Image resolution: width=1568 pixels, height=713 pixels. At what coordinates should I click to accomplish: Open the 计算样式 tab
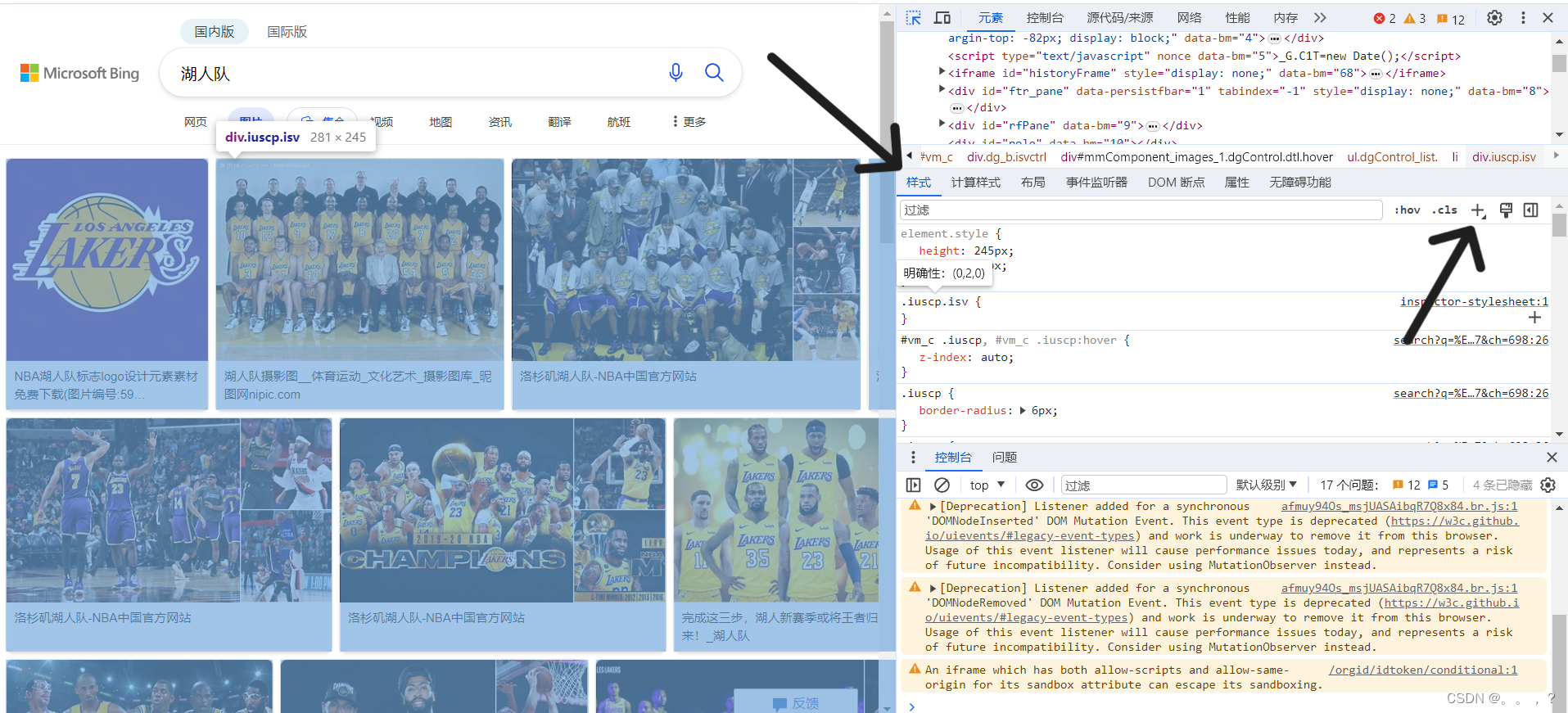coord(975,183)
